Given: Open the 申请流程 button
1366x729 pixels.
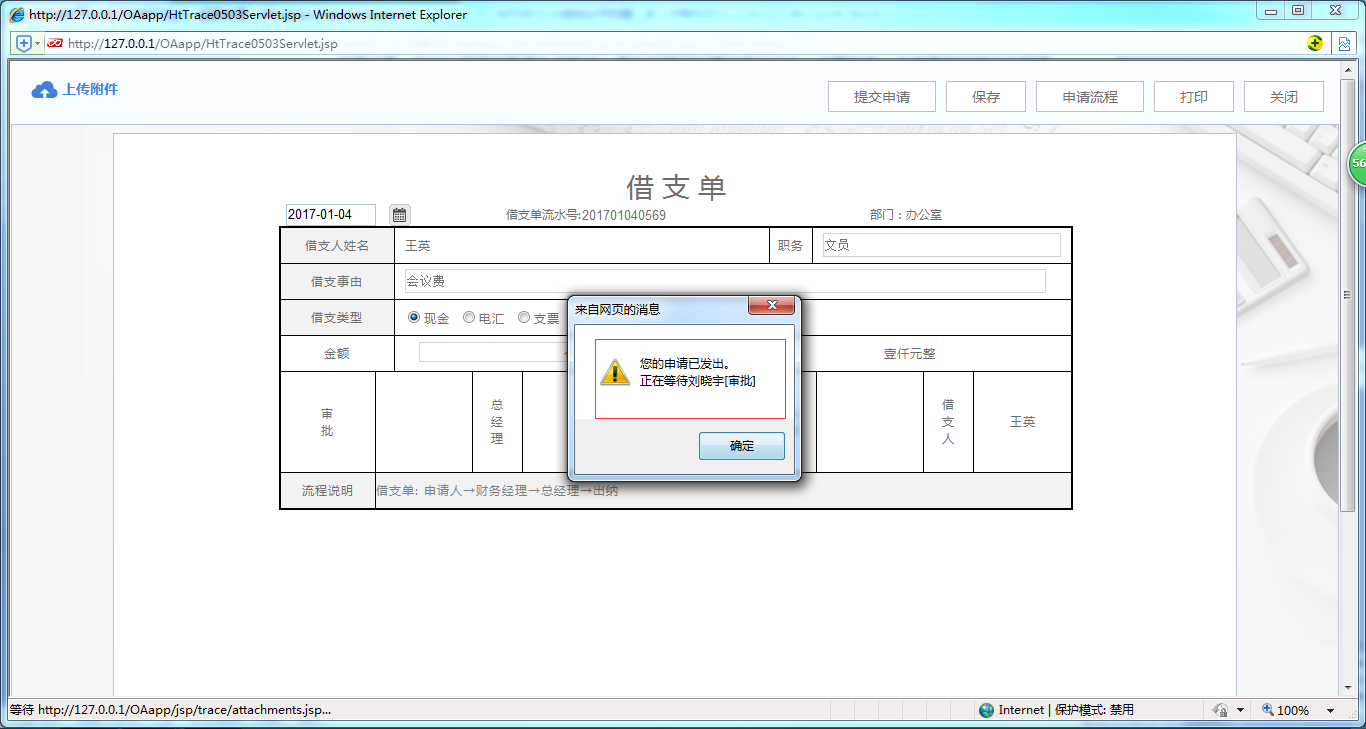Looking at the screenshot, I should coord(1090,97).
